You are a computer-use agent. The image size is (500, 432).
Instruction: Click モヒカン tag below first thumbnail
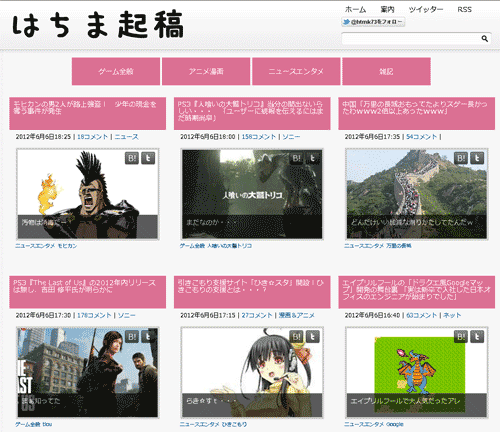pos(67,246)
